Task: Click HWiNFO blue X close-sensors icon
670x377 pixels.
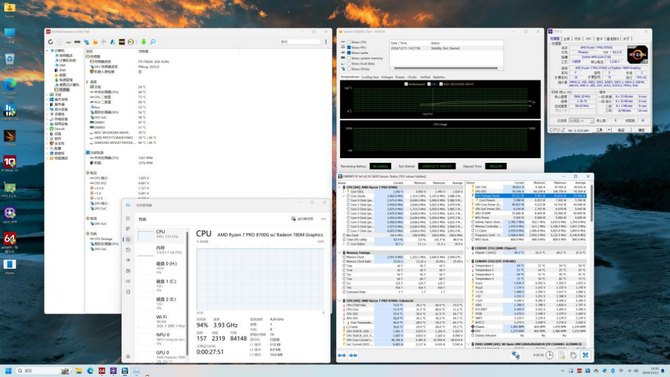Action: pos(585,355)
